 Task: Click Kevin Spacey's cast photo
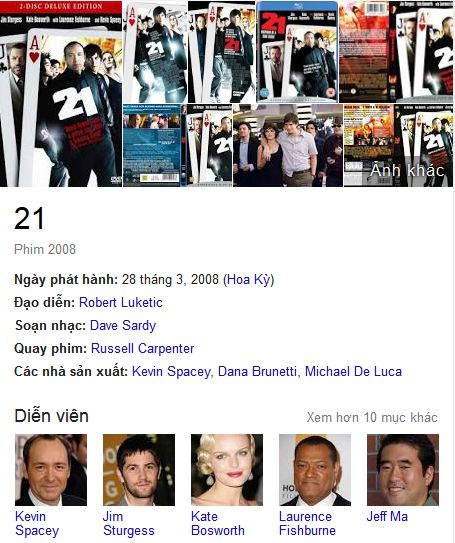coord(51,470)
